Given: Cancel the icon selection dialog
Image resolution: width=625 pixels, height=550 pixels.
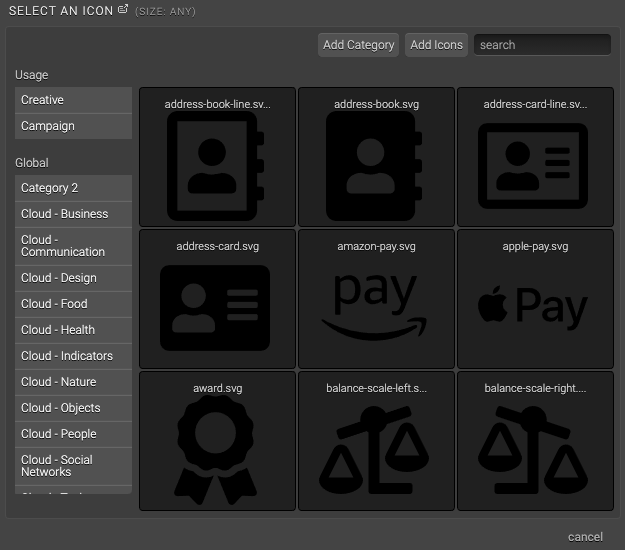Looking at the screenshot, I should click(x=585, y=537).
